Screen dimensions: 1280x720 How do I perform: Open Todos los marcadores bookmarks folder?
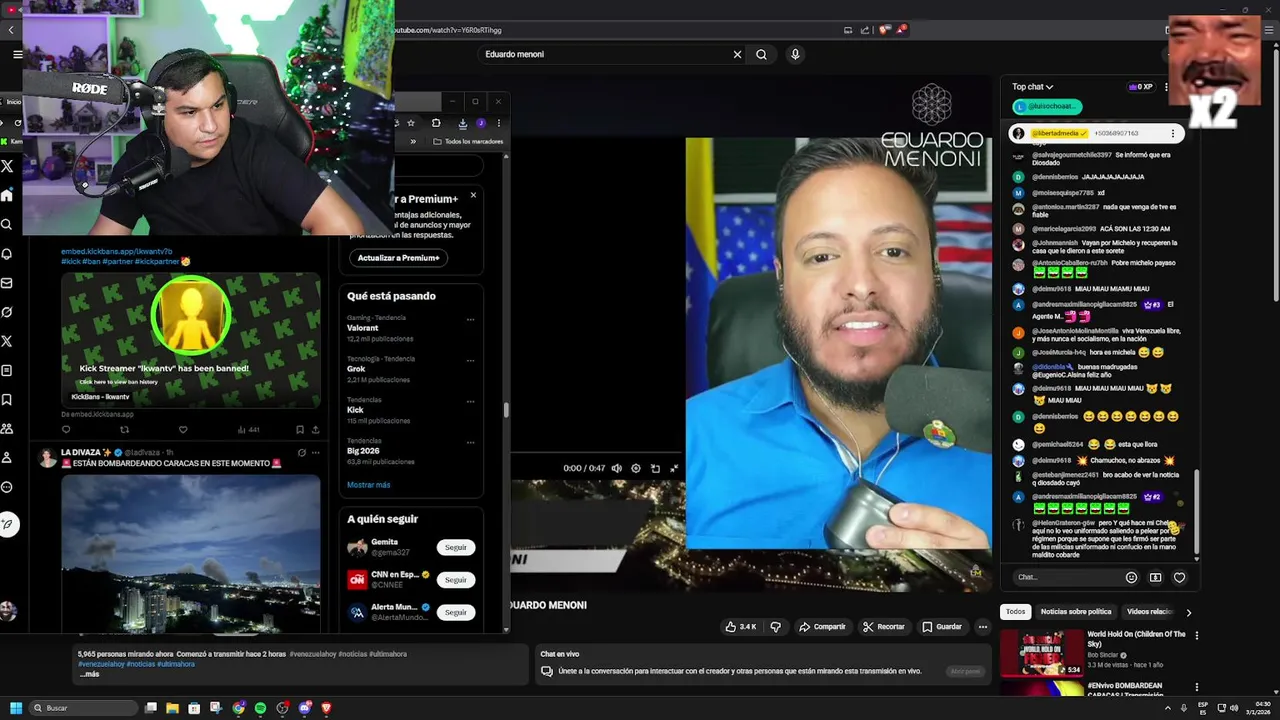click(468, 141)
